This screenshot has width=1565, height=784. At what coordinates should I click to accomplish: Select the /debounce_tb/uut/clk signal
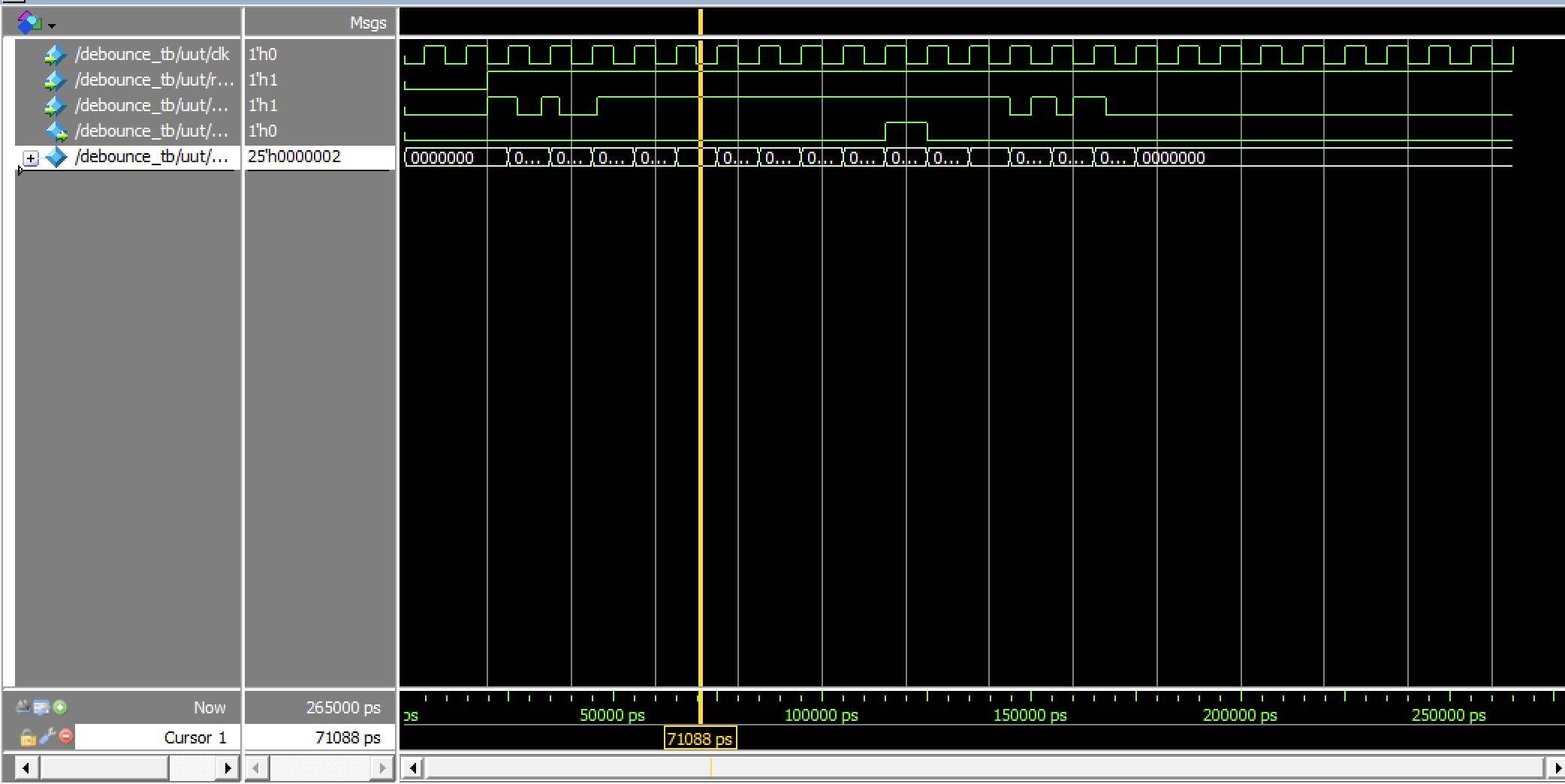point(152,55)
